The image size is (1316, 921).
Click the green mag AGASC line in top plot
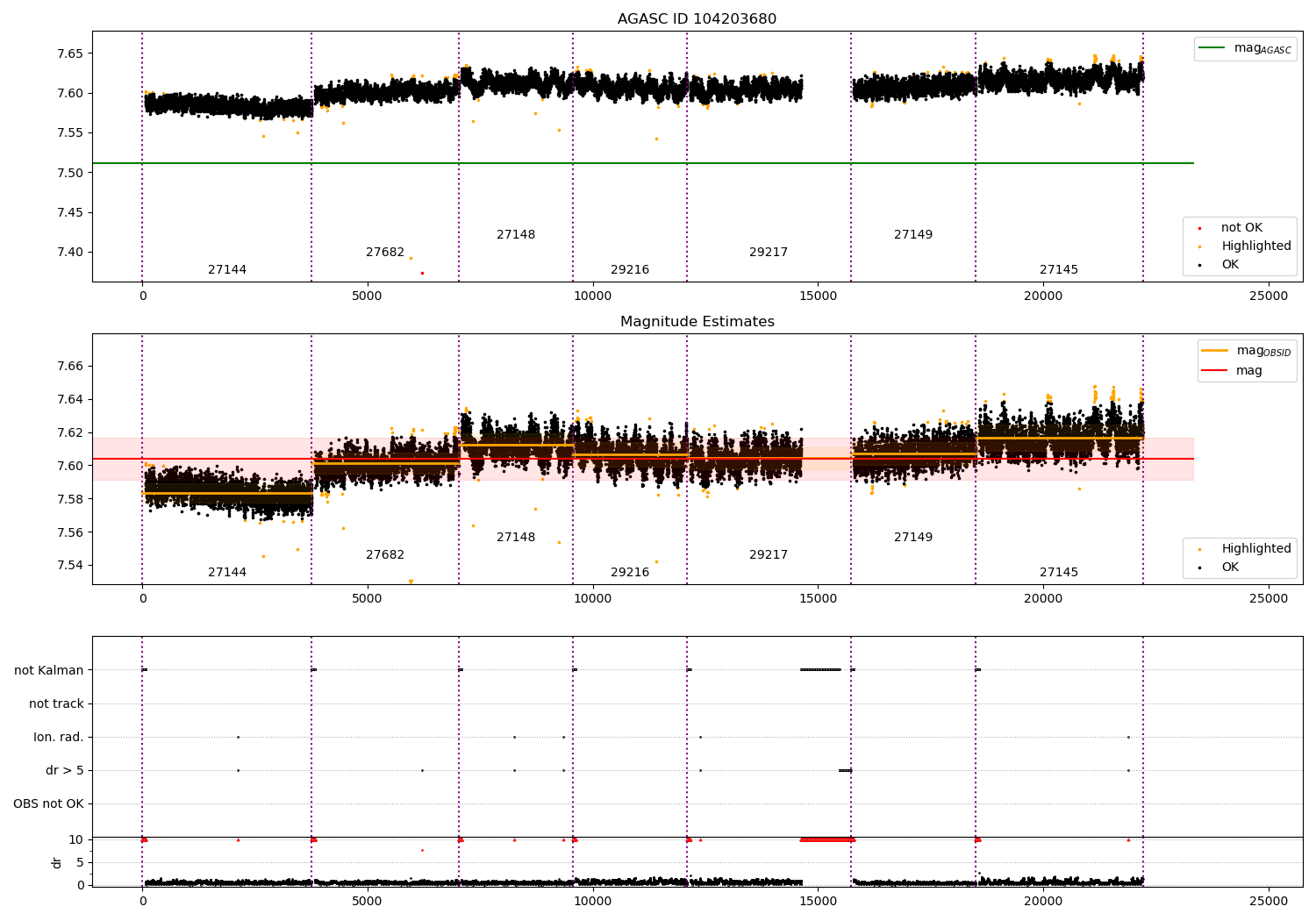tap(643, 163)
